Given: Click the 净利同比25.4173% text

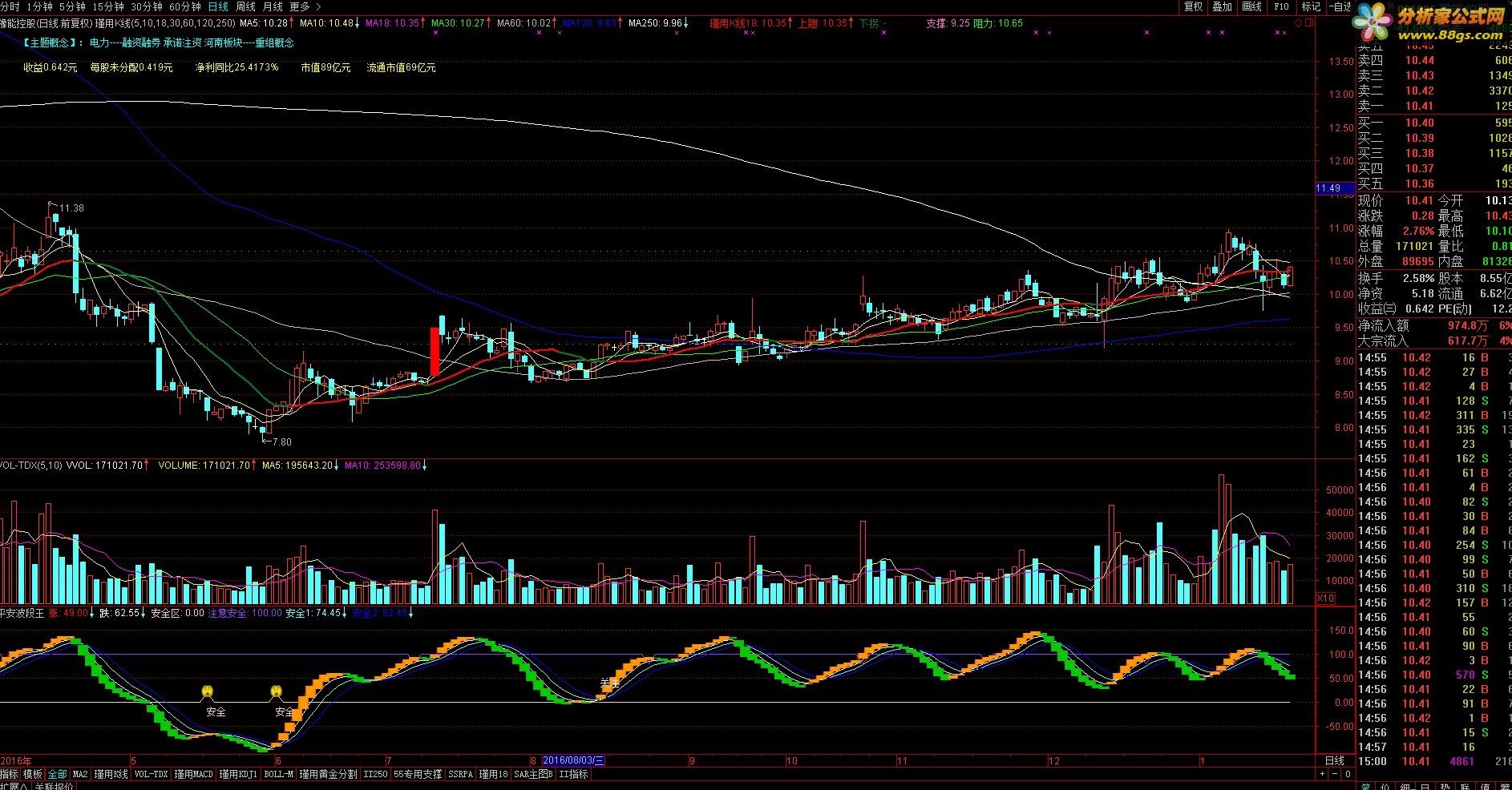Looking at the screenshot, I should coord(237,68).
